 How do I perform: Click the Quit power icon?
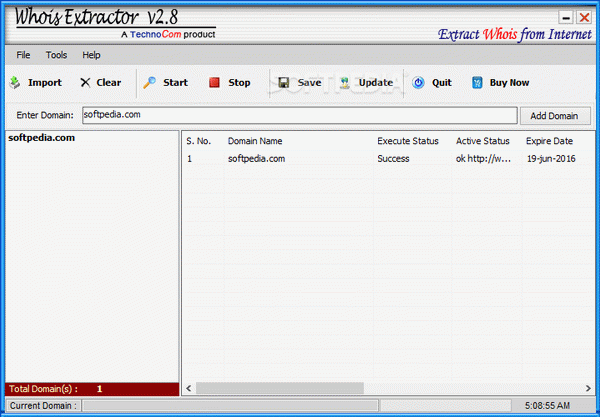418,83
